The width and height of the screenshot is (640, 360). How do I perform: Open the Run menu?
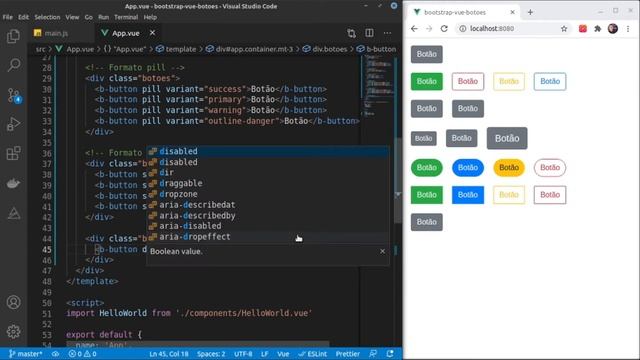103,17
